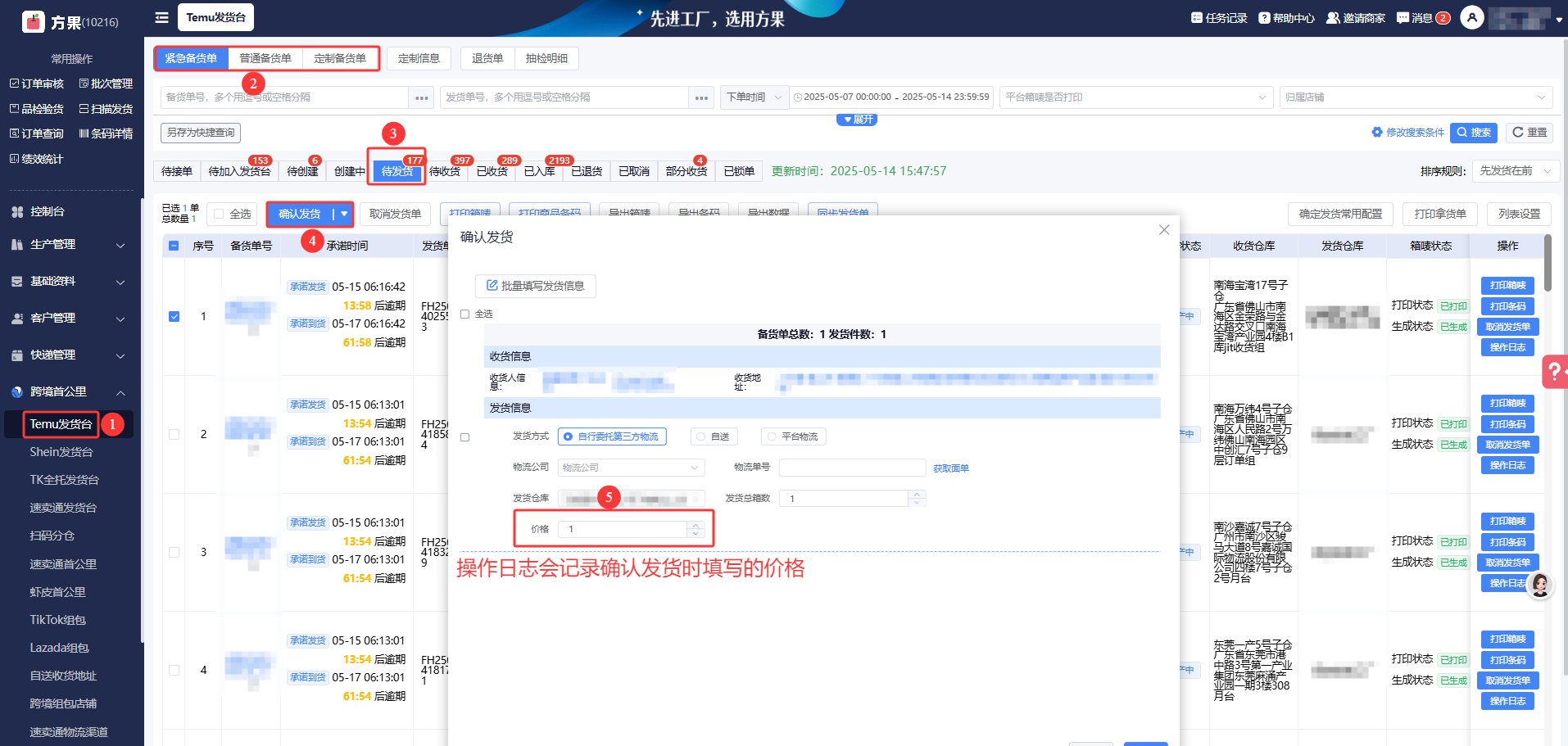Toggle the table header select-all checkbox
This screenshot has width=1568, height=746.
pyautogui.click(x=174, y=246)
